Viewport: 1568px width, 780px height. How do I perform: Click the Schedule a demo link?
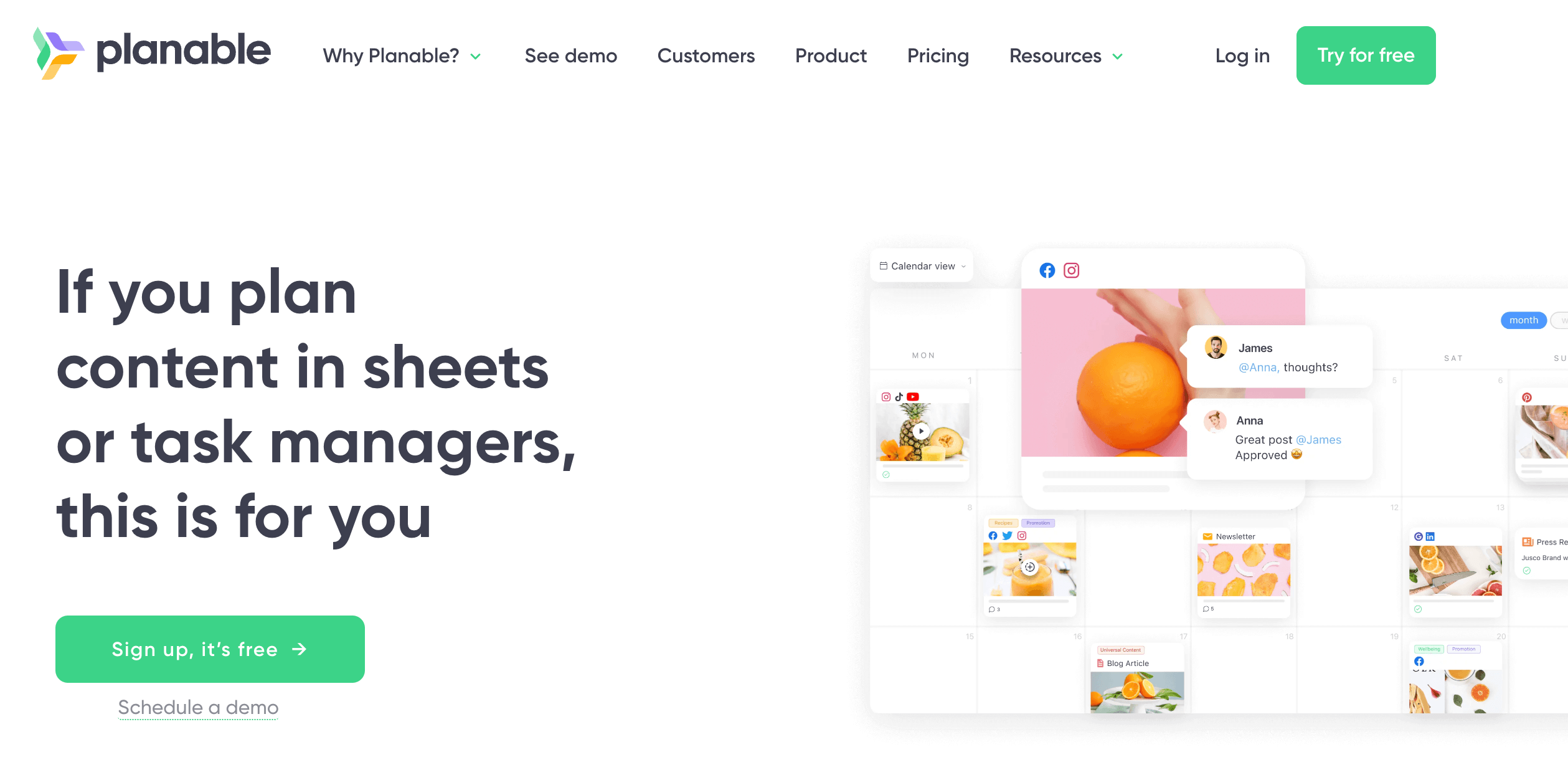198,707
